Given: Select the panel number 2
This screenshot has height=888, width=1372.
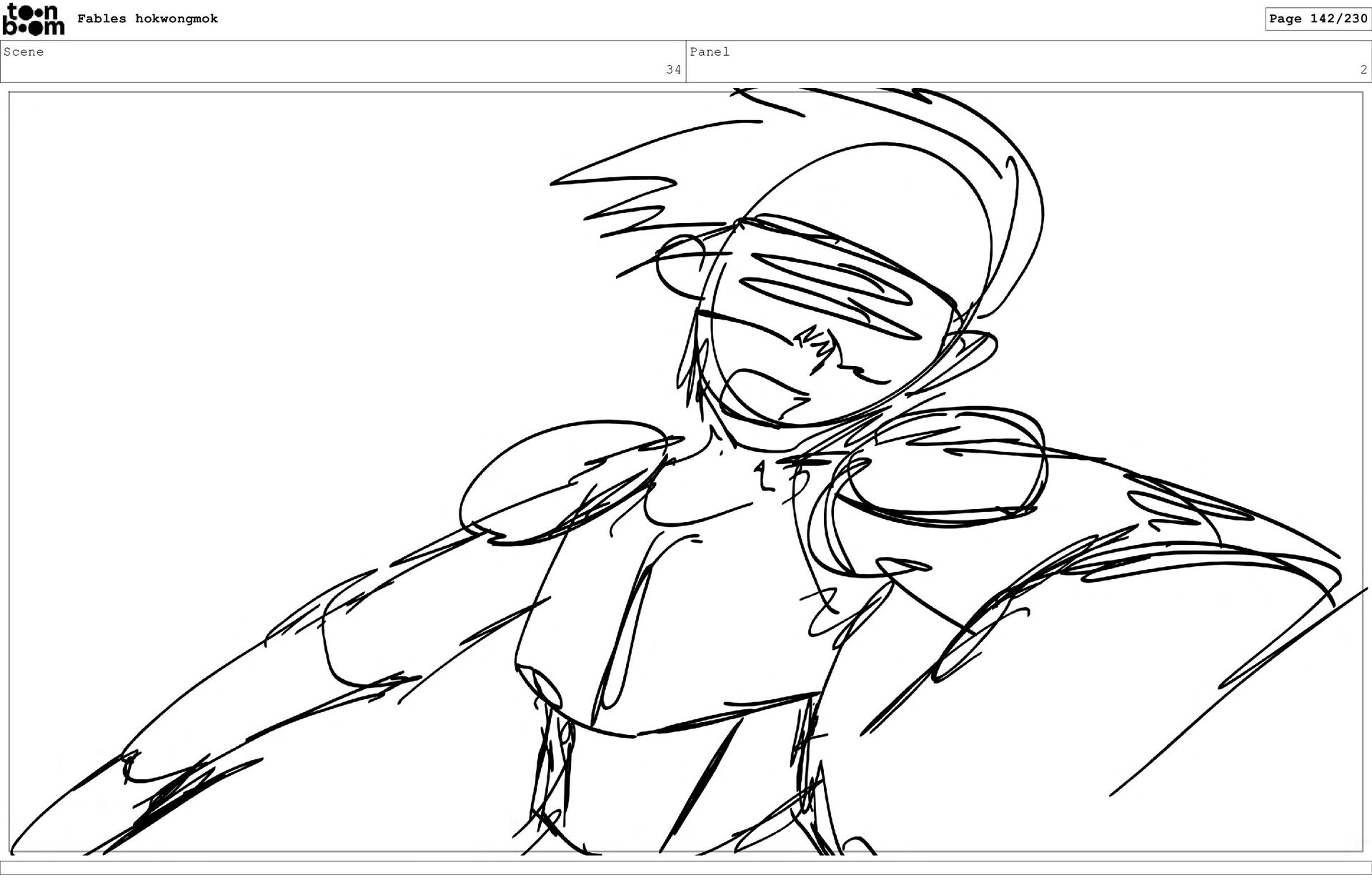Looking at the screenshot, I should 1363,69.
